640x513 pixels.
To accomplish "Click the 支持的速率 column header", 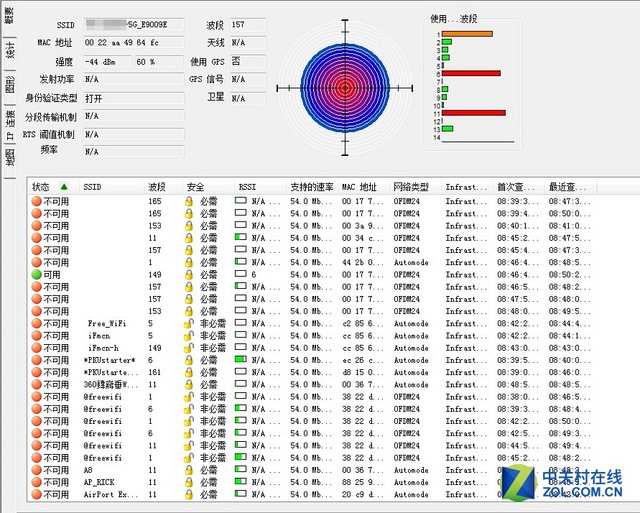I will (x=312, y=187).
